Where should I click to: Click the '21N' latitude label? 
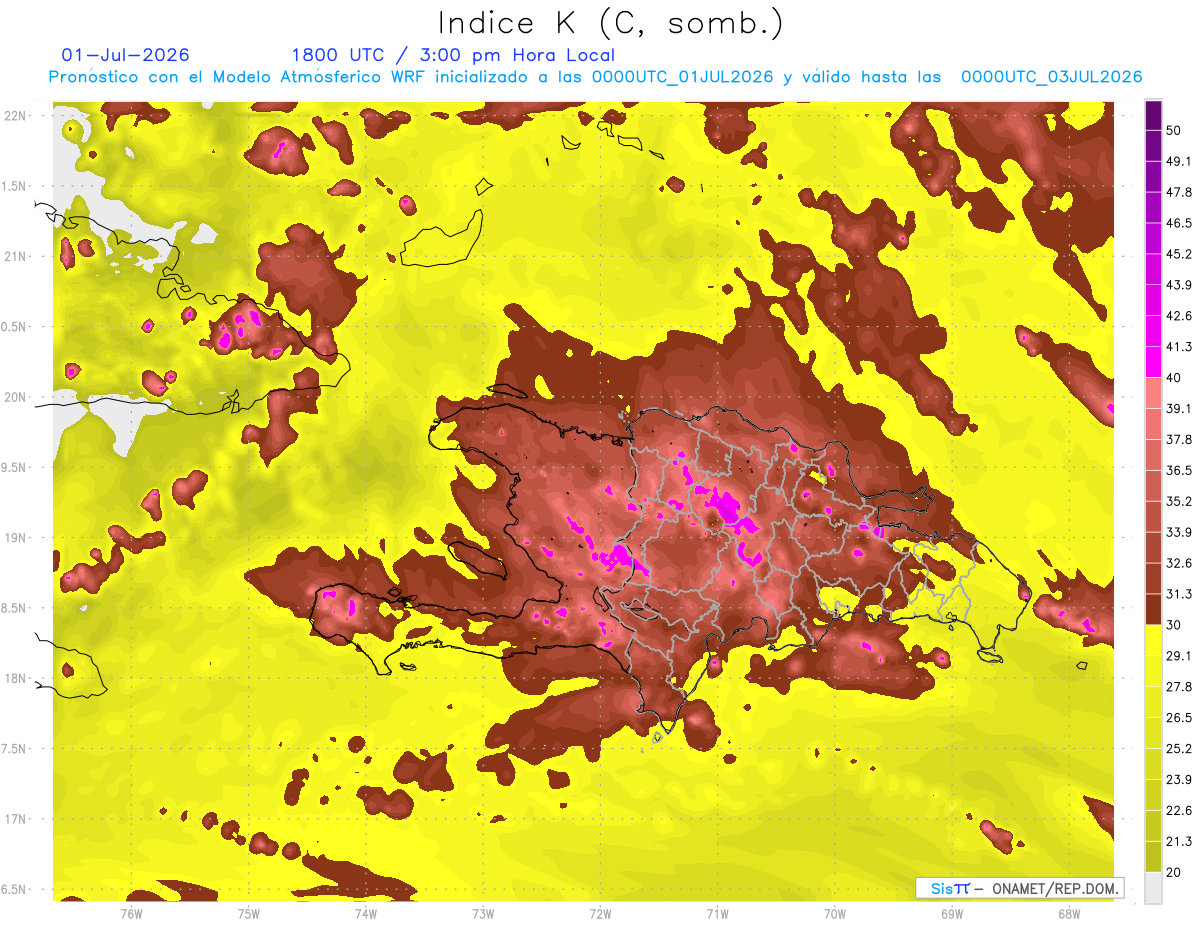click(x=17, y=256)
